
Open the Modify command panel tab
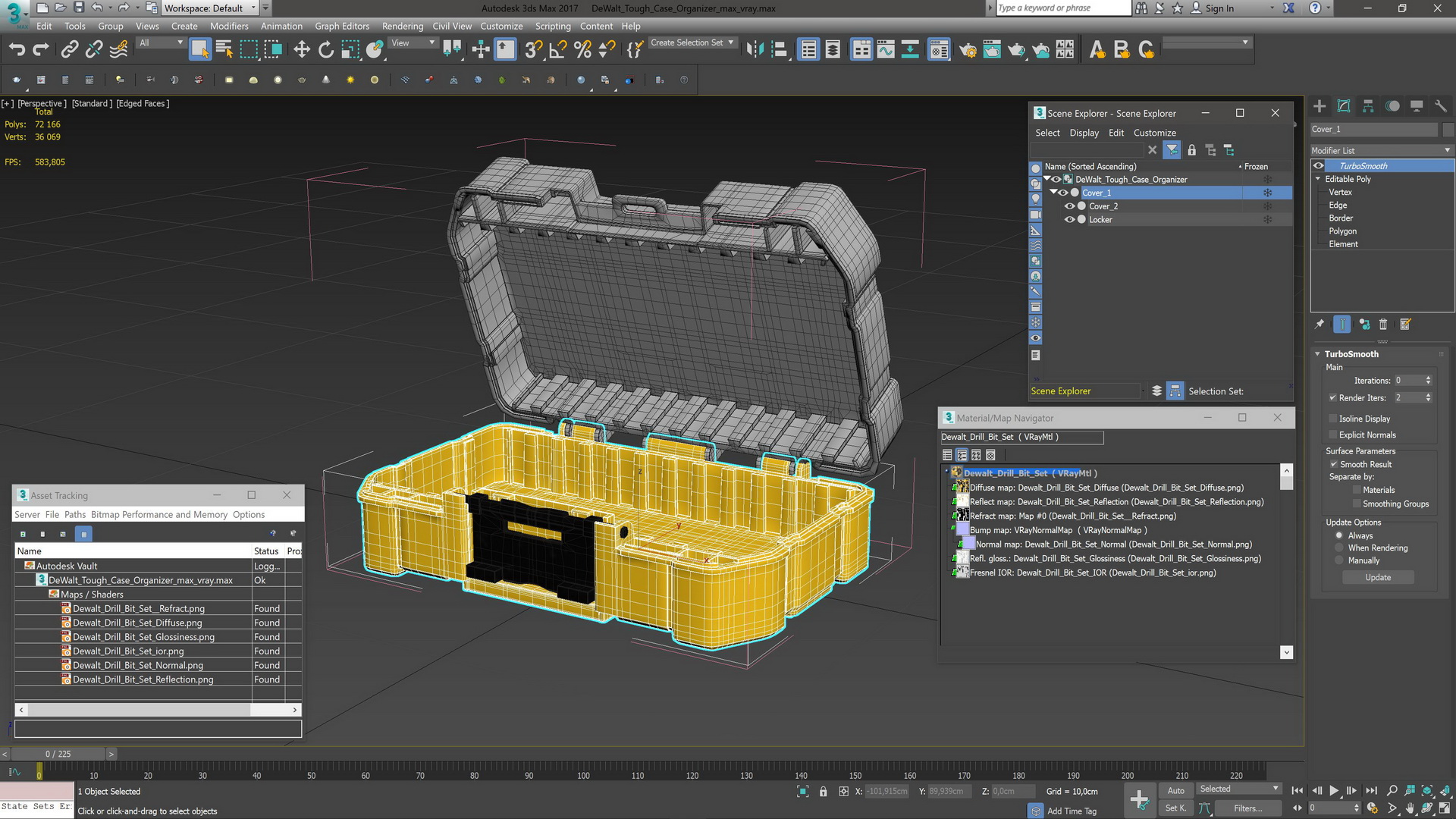click(x=1344, y=106)
